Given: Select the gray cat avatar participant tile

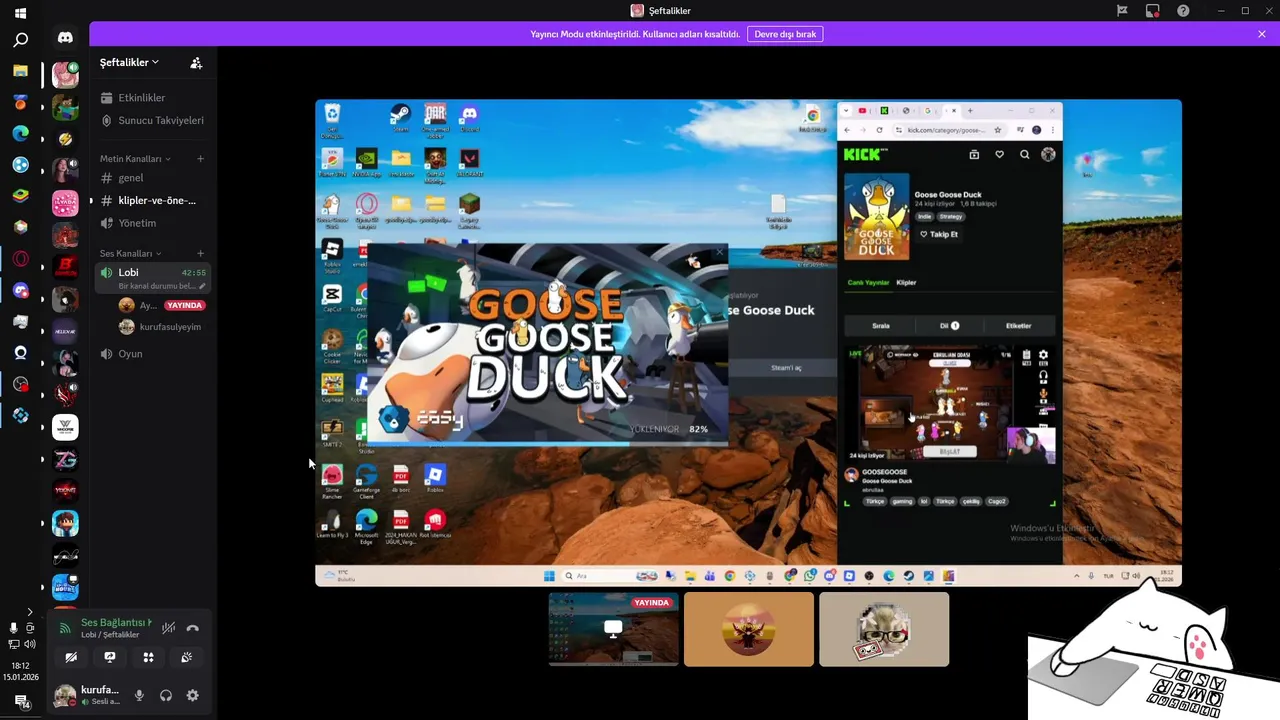Looking at the screenshot, I should [884, 629].
